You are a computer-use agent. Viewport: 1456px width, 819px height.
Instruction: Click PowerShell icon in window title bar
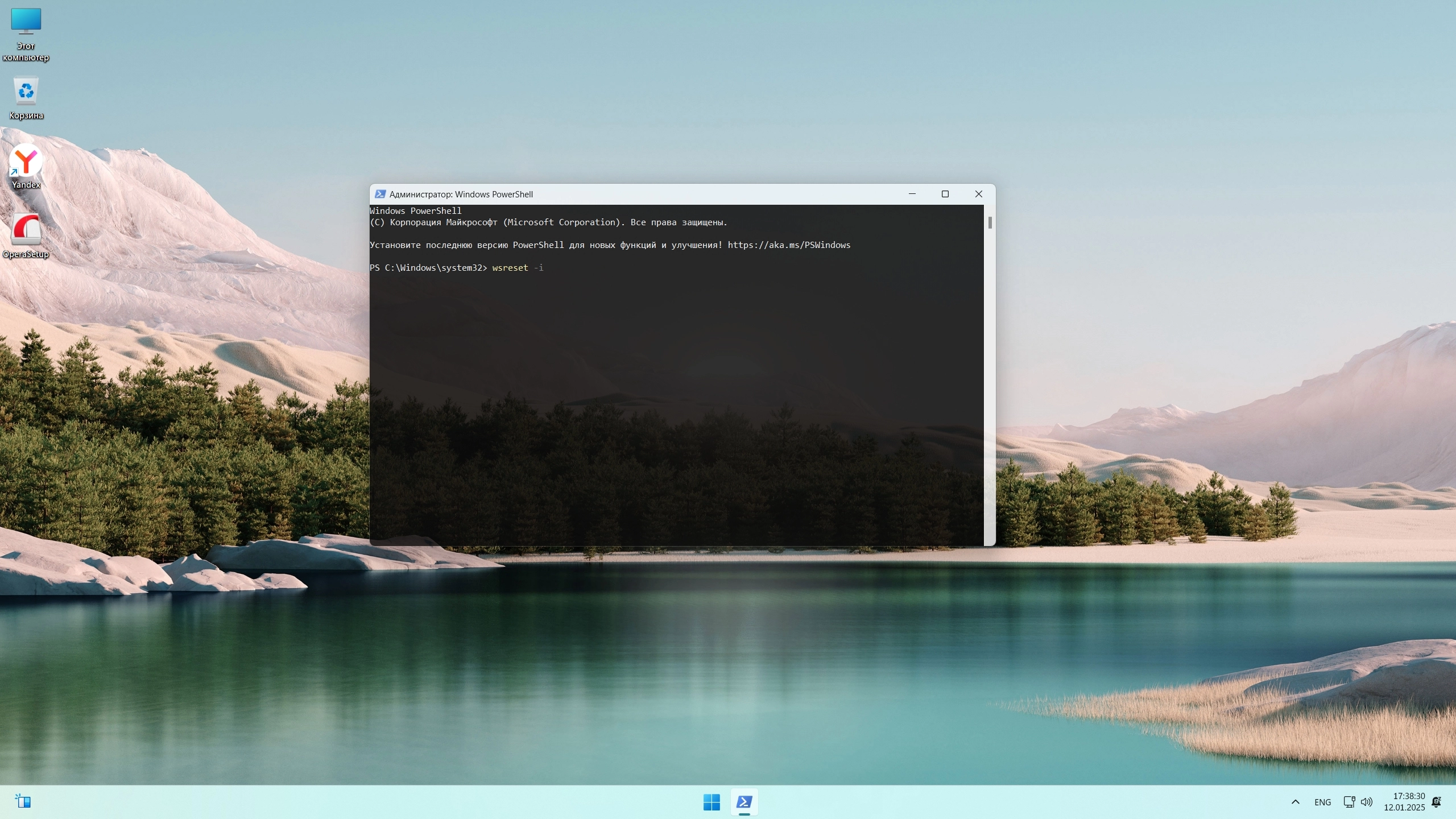380,194
